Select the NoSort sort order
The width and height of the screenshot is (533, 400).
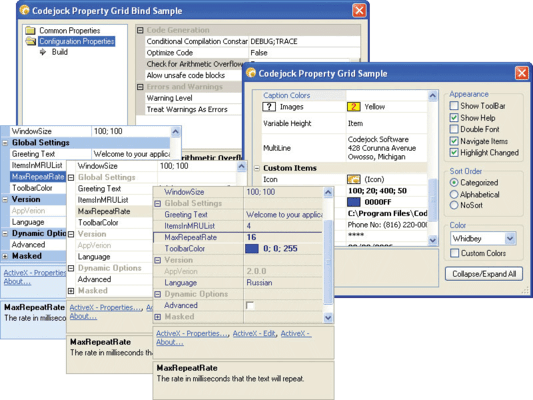coord(454,205)
